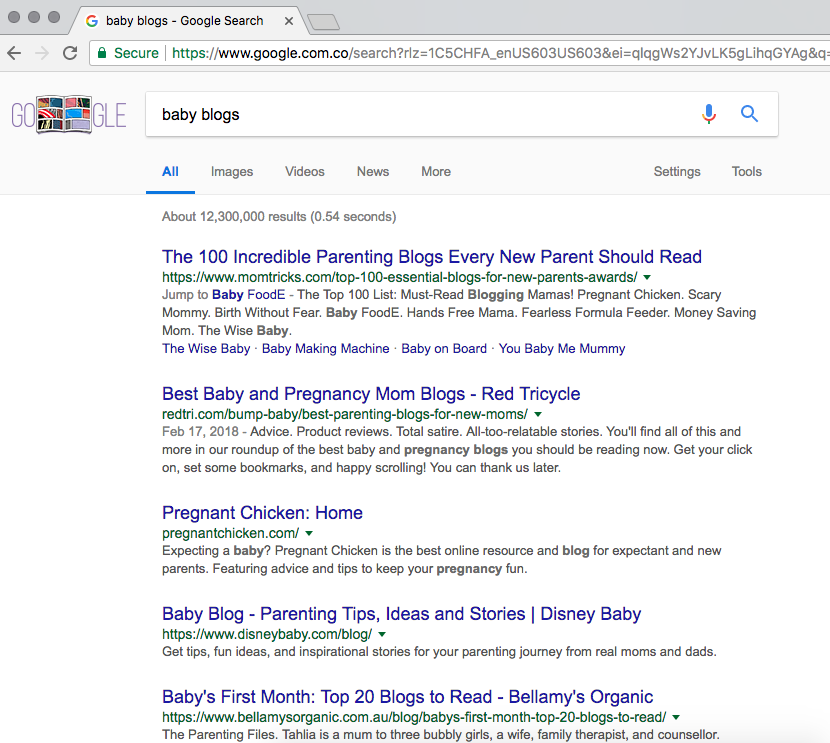Viewport: 830px width, 743px height.
Task: Click the blue magnifier search button
Action: (749, 113)
